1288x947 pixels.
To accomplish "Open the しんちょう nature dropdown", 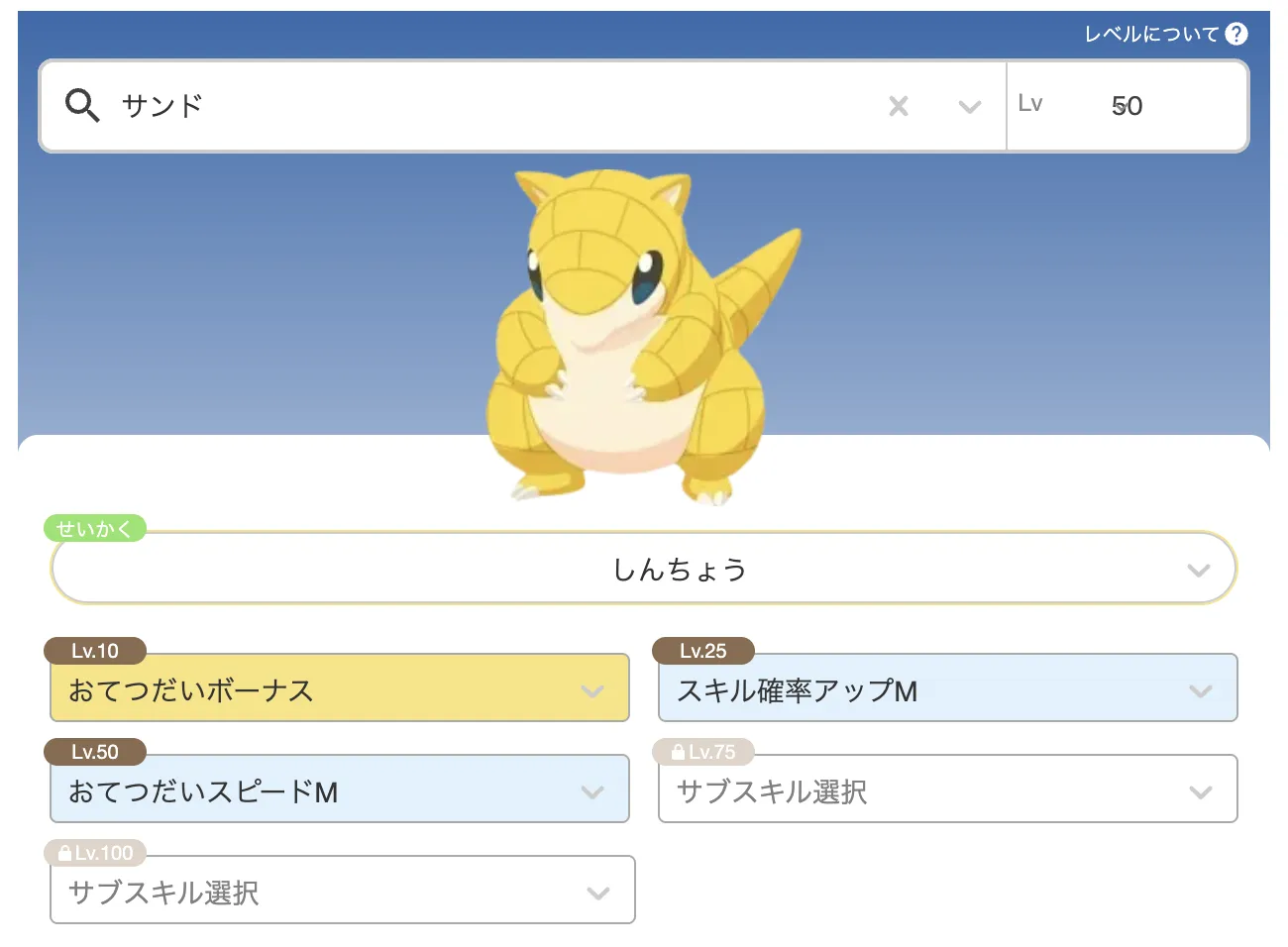I will click(x=644, y=569).
